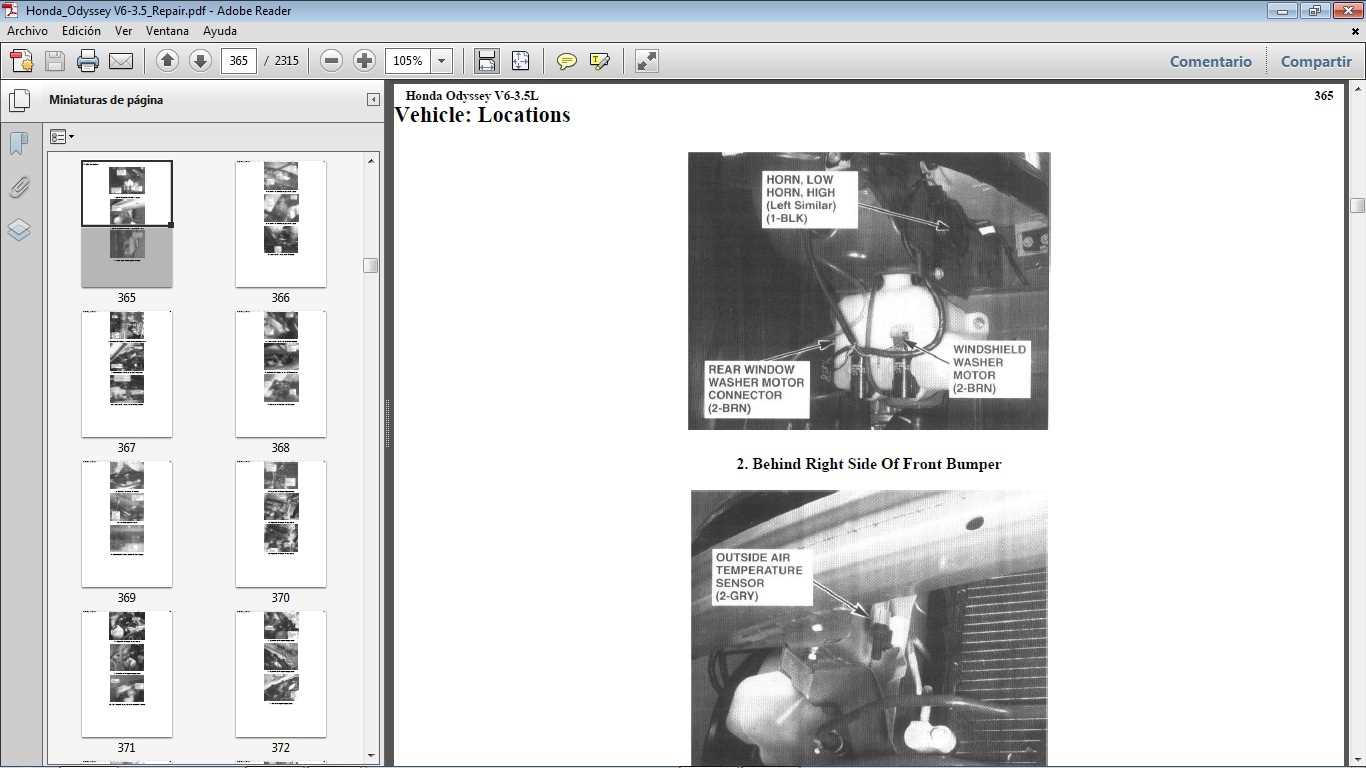This screenshot has width=1366, height=768.
Task: Click the Vehicle: Locations heading
Action: tap(482, 115)
